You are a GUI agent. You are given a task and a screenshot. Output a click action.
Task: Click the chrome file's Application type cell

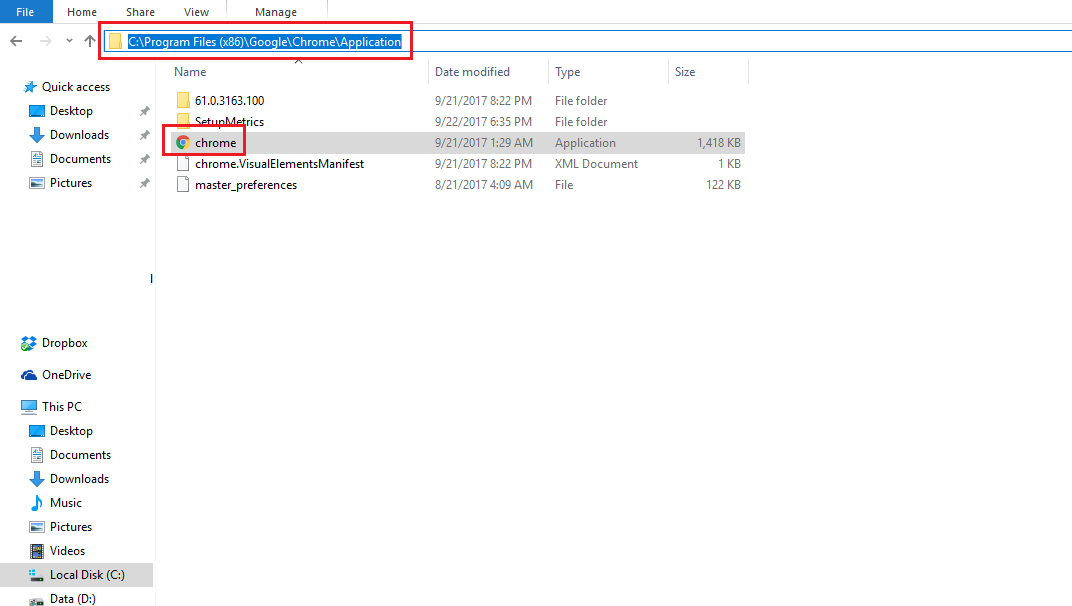[x=585, y=143]
